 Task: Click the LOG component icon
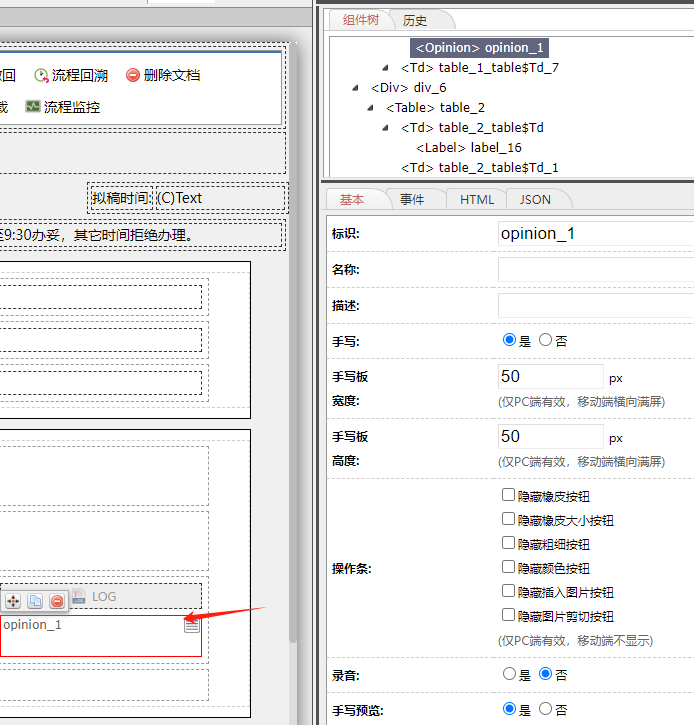(79, 596)
